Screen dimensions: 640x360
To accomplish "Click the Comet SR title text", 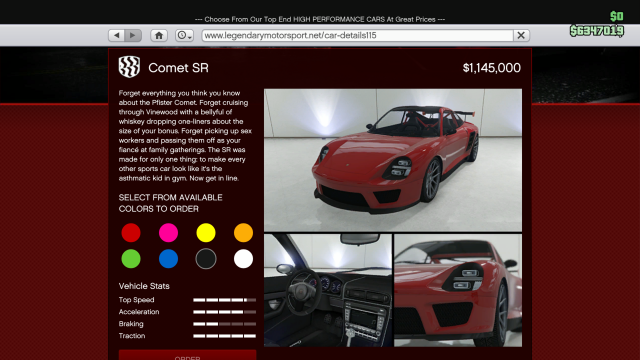I will [178, 68].
